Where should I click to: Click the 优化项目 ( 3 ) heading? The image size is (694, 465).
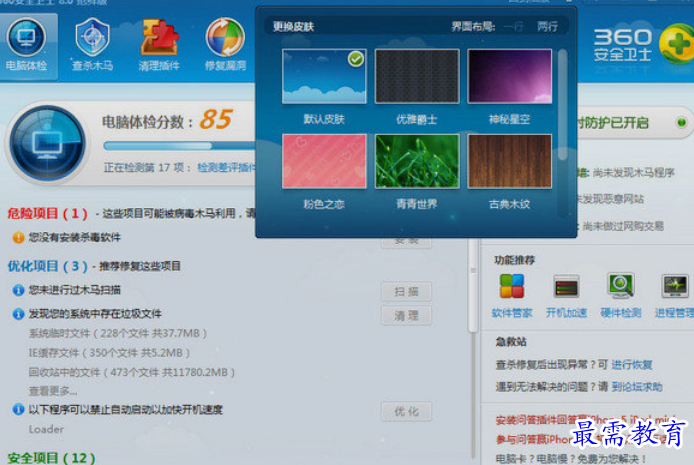47,266
